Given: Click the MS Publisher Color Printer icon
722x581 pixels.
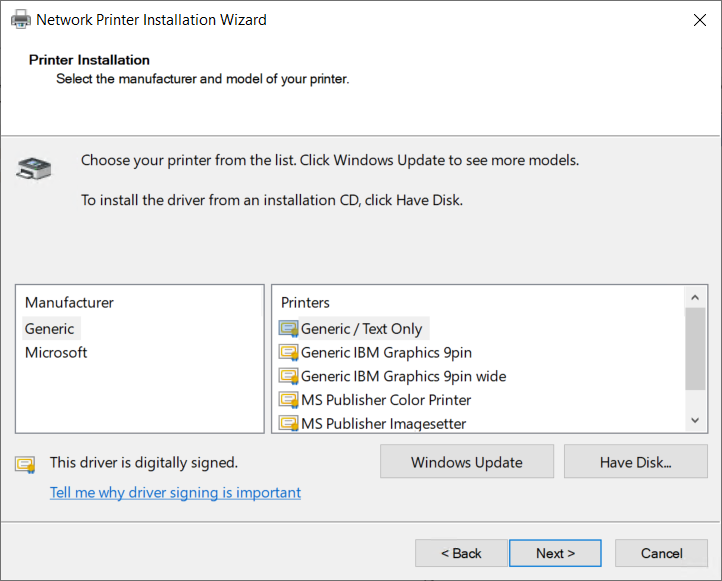Looking at the screenshot, I should pos(289,400).
